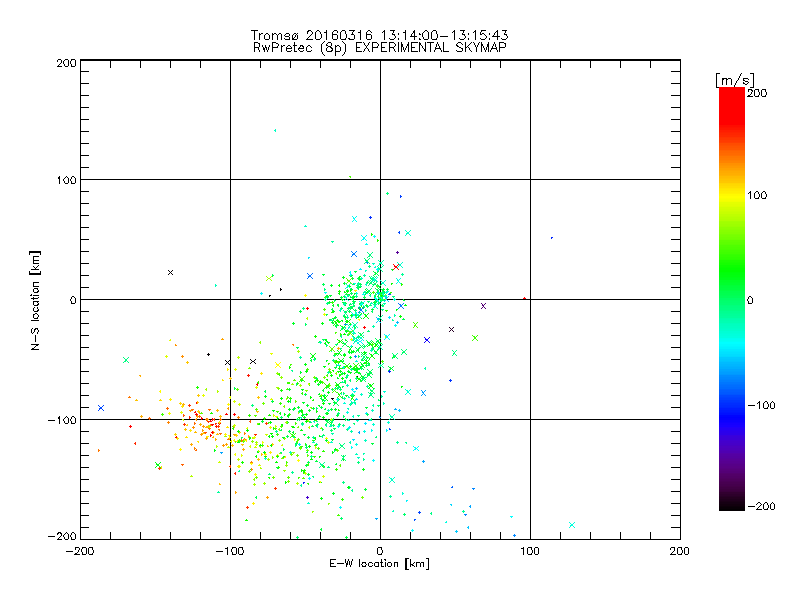The height and width of the screenshot is (600, 800).
Task: Click the '[m/s]' unit label above colorbar
Action: [735, 80]
